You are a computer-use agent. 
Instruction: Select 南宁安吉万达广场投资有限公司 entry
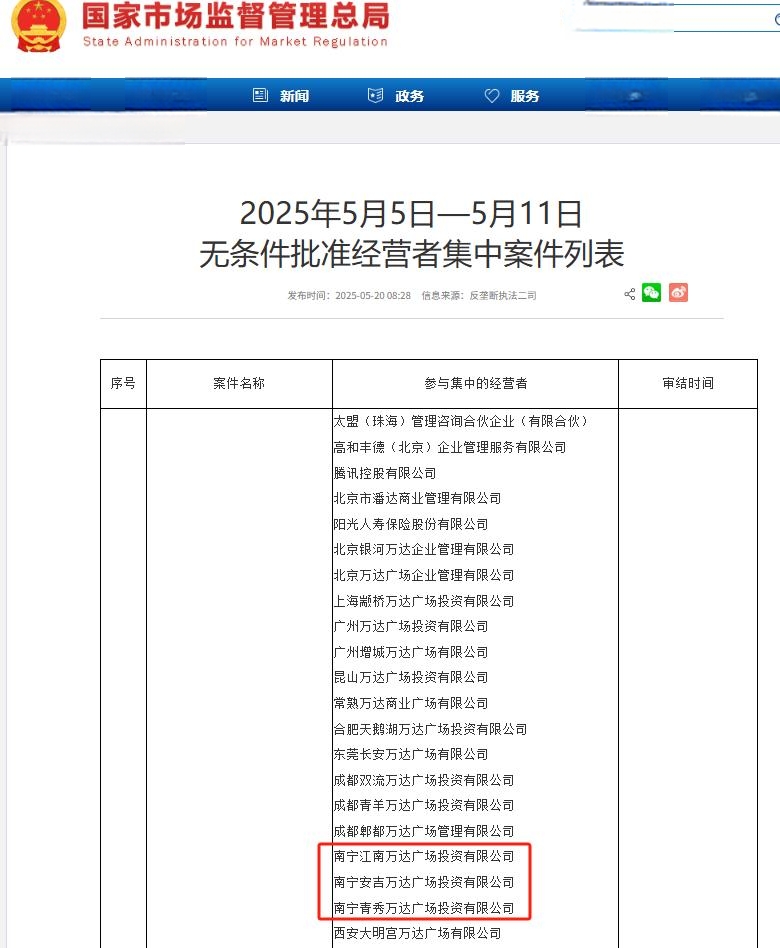(x=424, y=883)
